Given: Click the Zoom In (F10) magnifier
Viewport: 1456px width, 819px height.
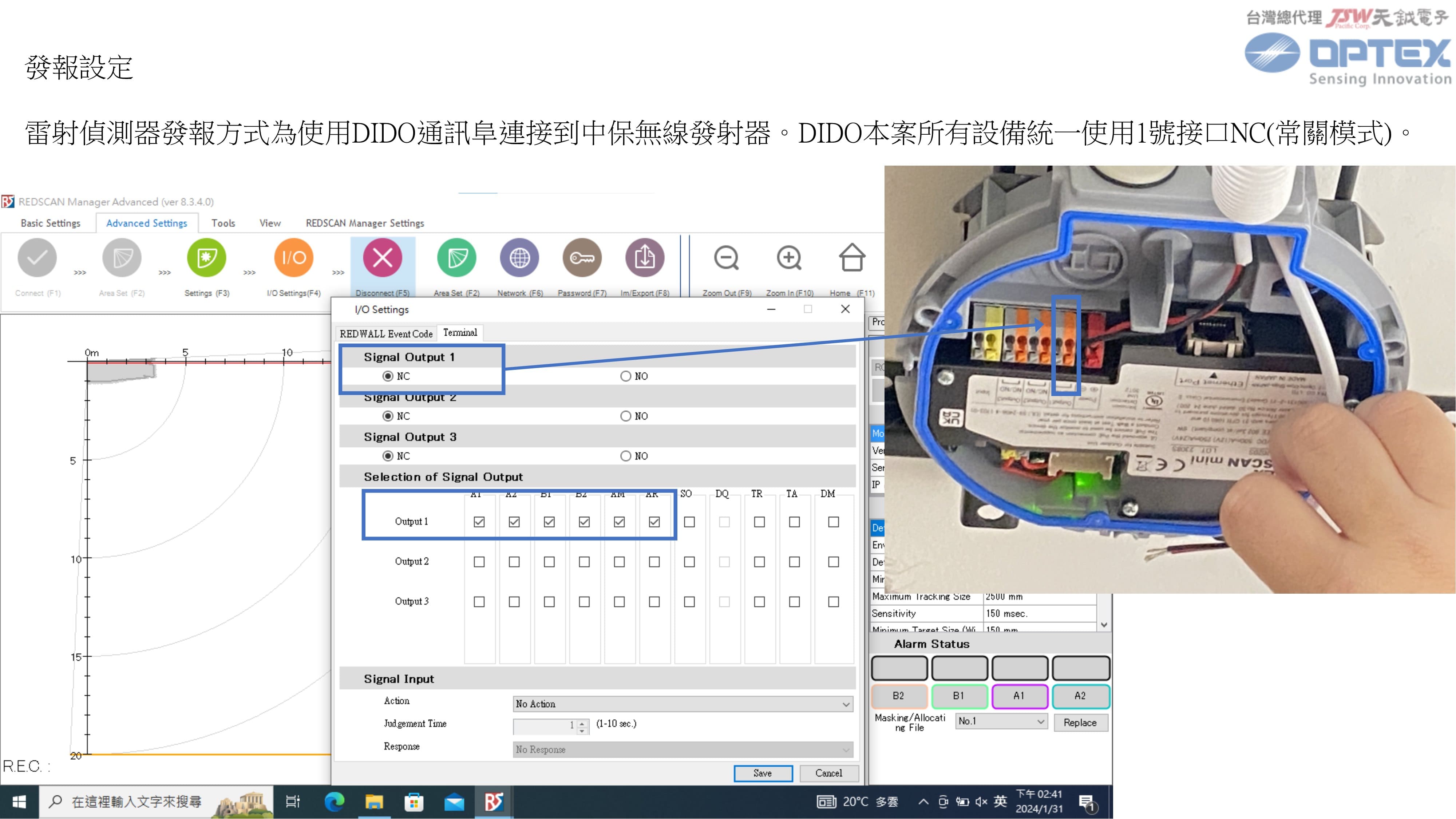Looking at the screenshot, I should point(789,258).
